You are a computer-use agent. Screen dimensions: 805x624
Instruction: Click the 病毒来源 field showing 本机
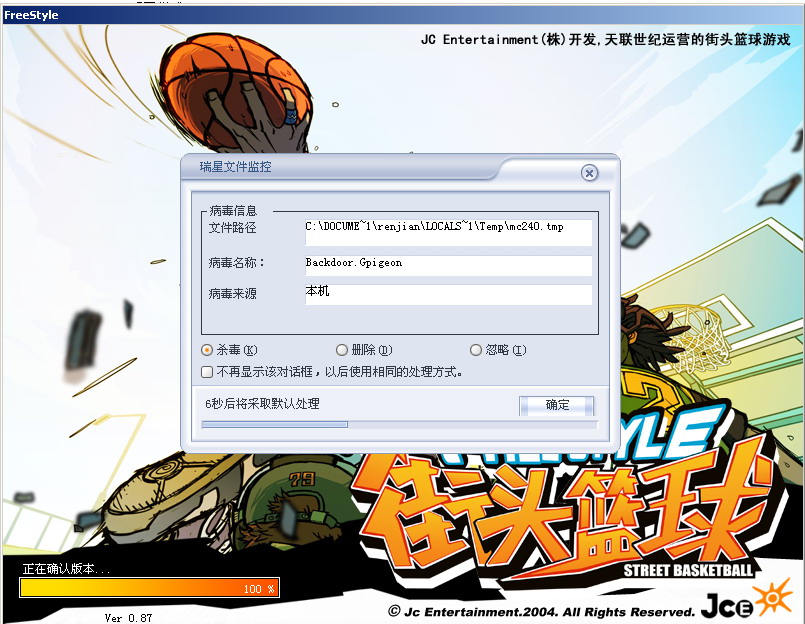click(x=448, y=295)
